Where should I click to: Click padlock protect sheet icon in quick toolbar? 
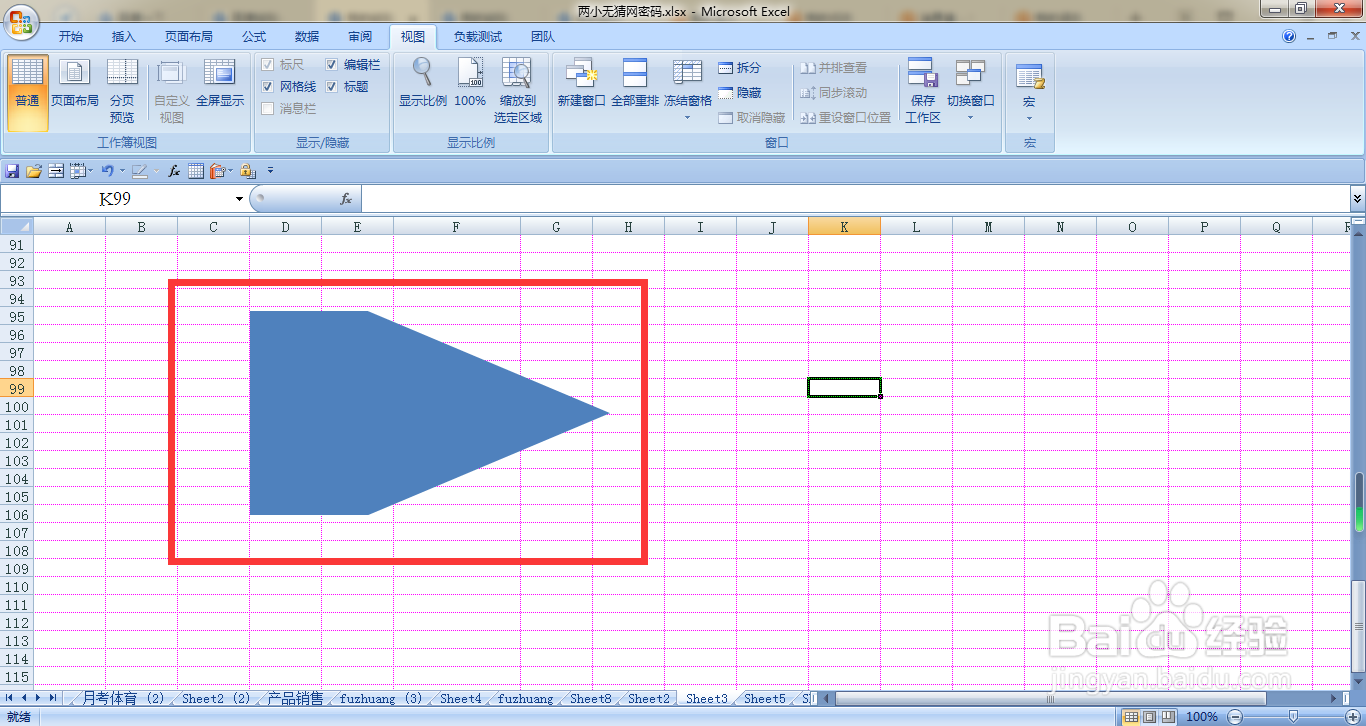247,171
